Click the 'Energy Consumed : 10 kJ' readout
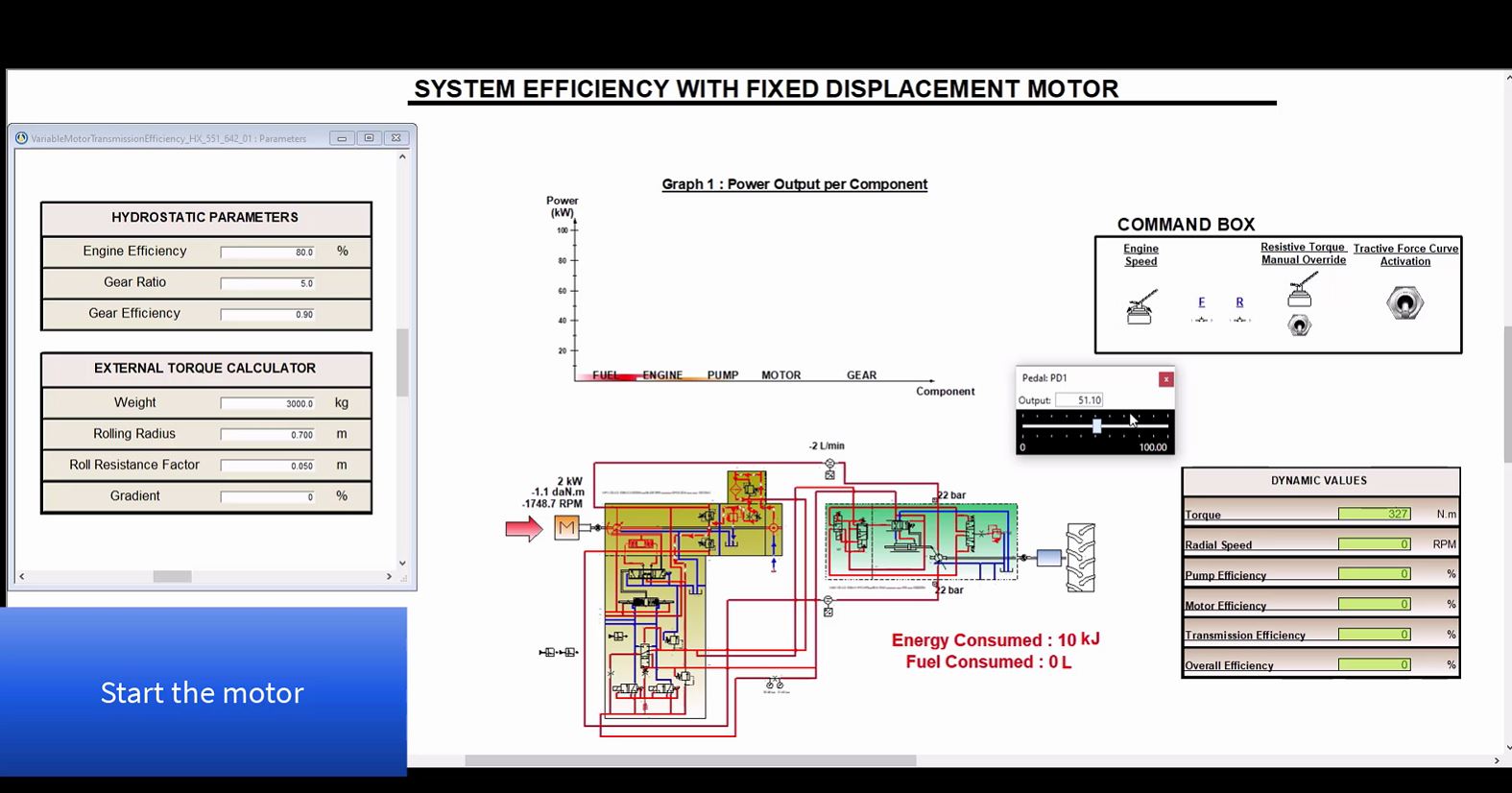This screenshot has height=793, width=1512. 996,640
